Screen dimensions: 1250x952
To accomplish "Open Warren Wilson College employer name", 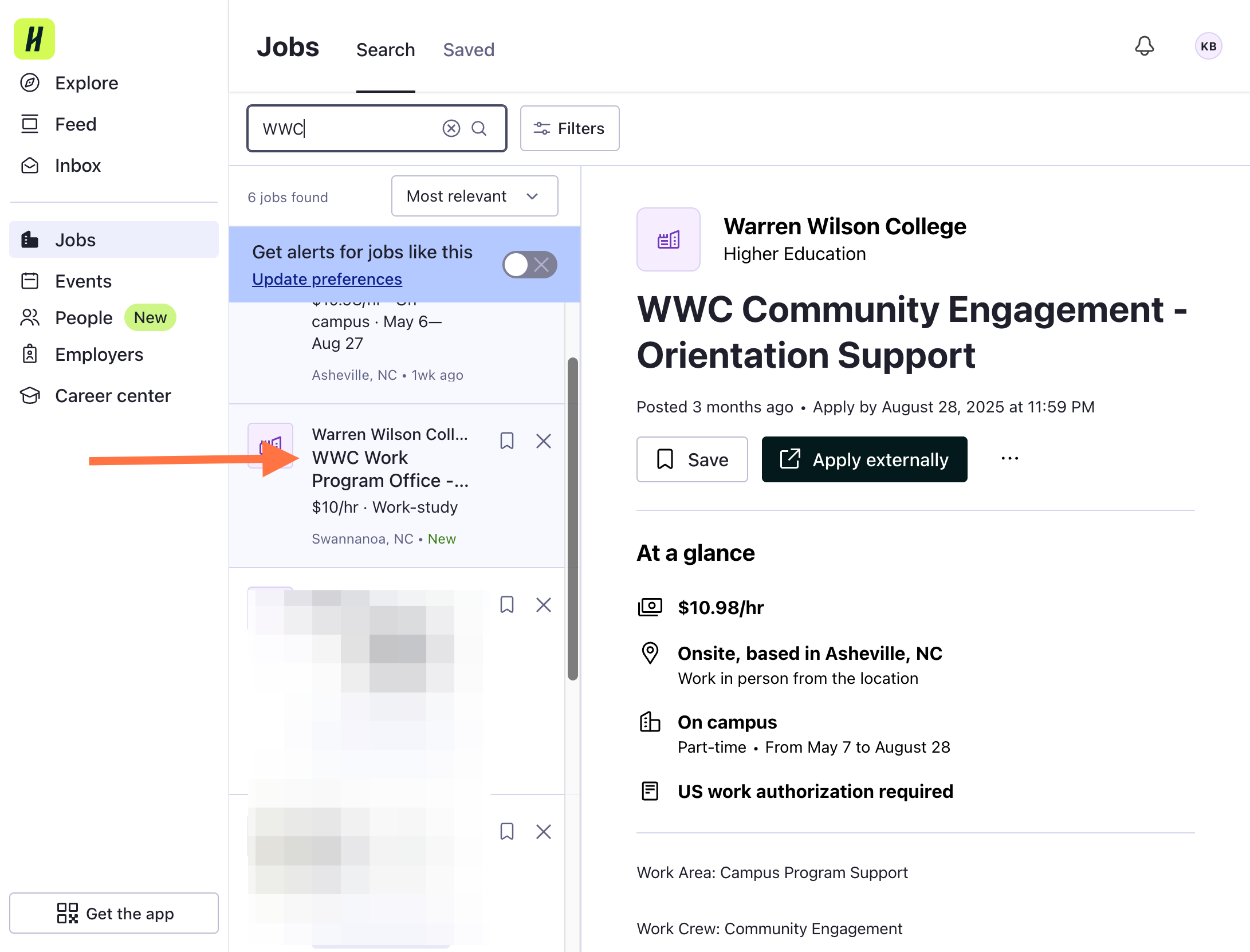I will 844,226.
